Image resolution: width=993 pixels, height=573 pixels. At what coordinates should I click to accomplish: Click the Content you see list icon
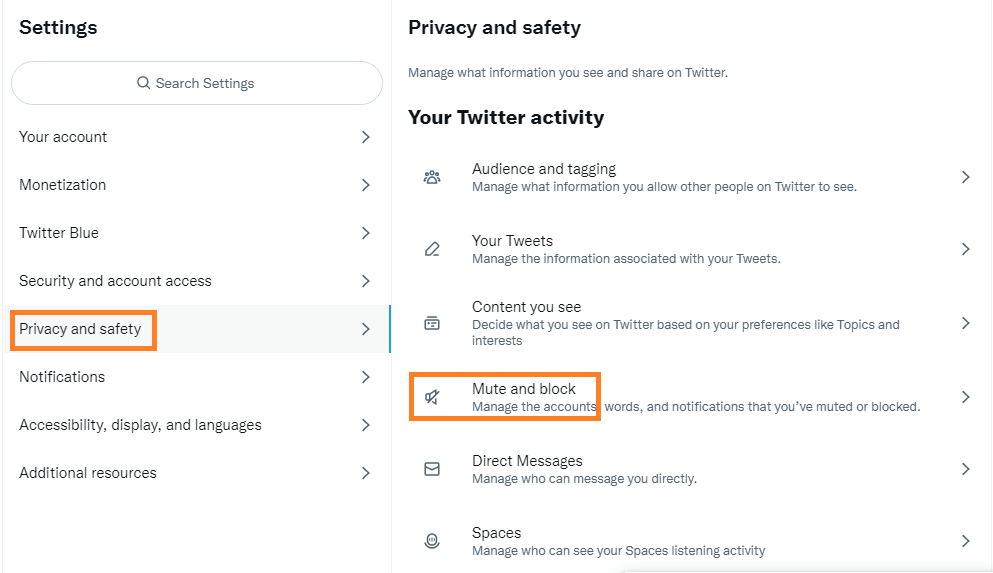click(x=432, y=324)
